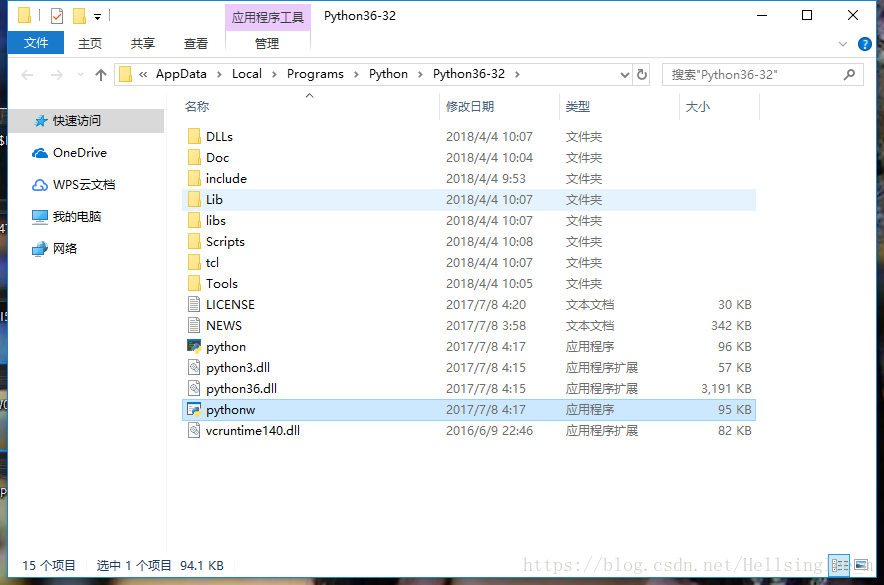Screen dimensions: 884x585
Task: Open the 文件 menu tab
Action: tap(36, 43)
